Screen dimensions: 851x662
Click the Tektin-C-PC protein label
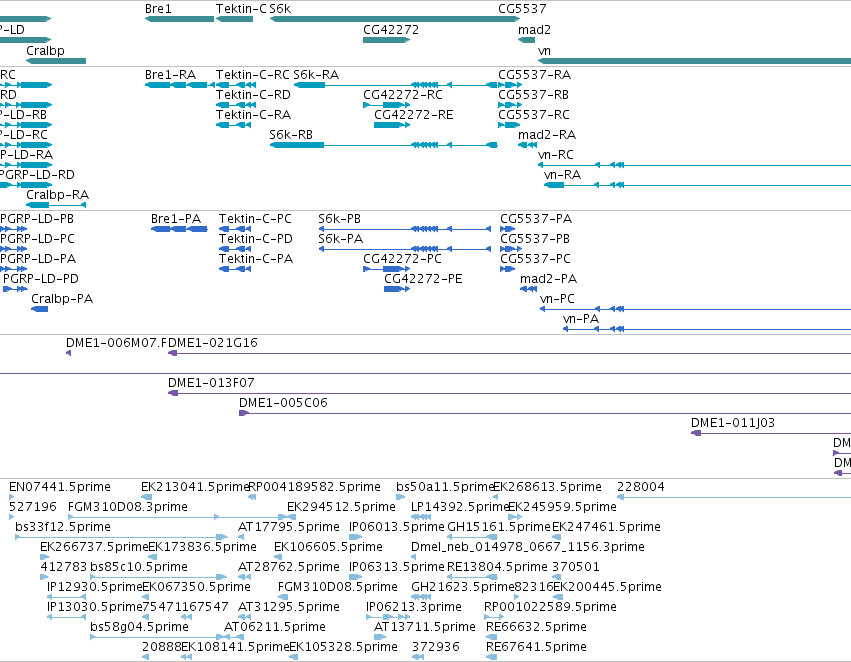pos(255,219)
